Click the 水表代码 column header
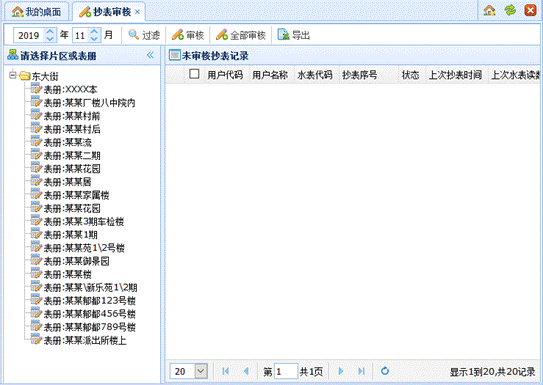This screenshot has width=543, height=385. 315,74
